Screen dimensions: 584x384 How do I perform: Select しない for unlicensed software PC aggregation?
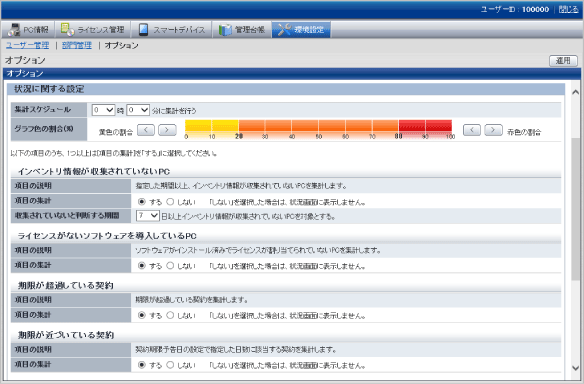click(x=170, y=266)
